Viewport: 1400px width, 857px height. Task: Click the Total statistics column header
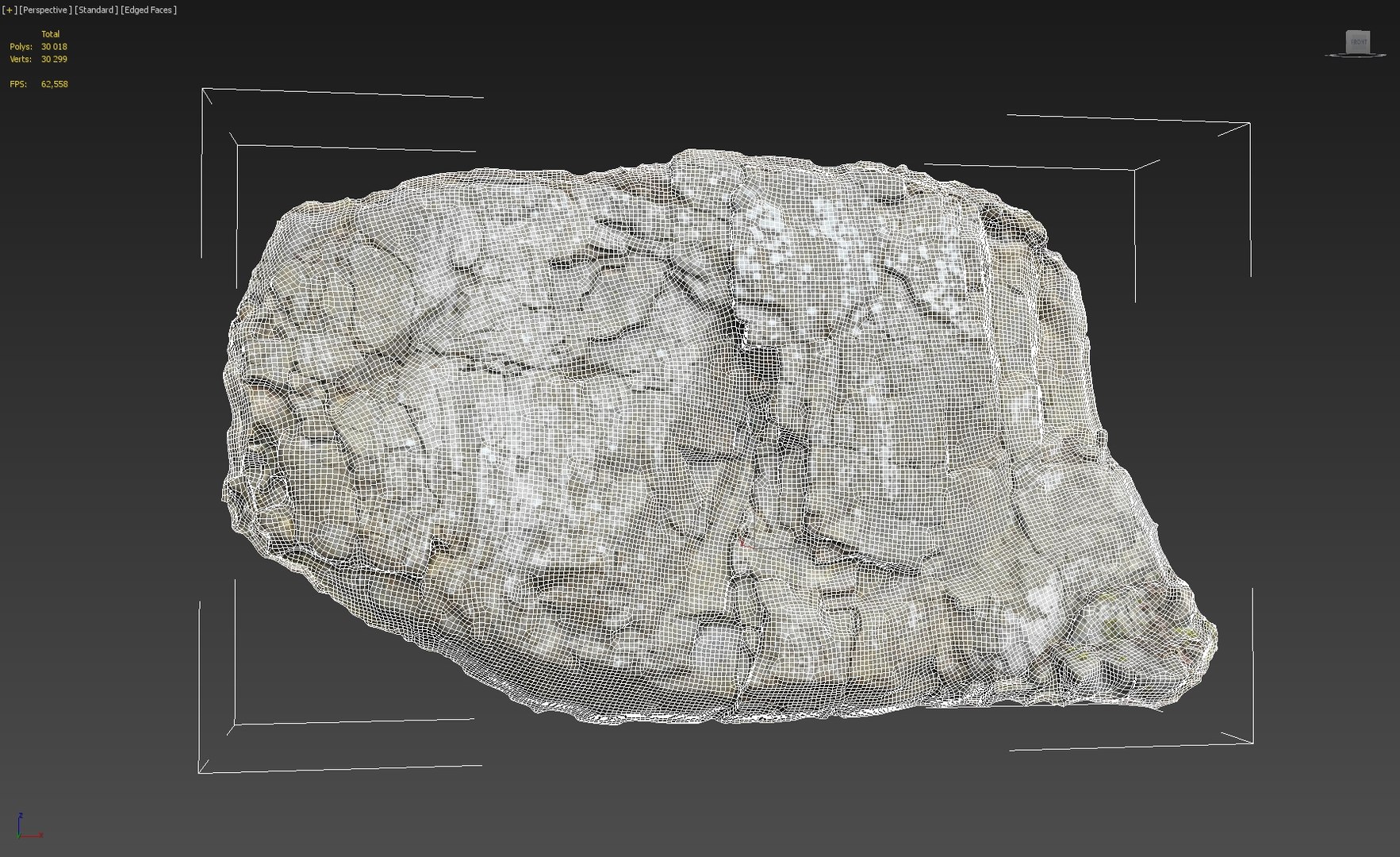tap(50, 34)
